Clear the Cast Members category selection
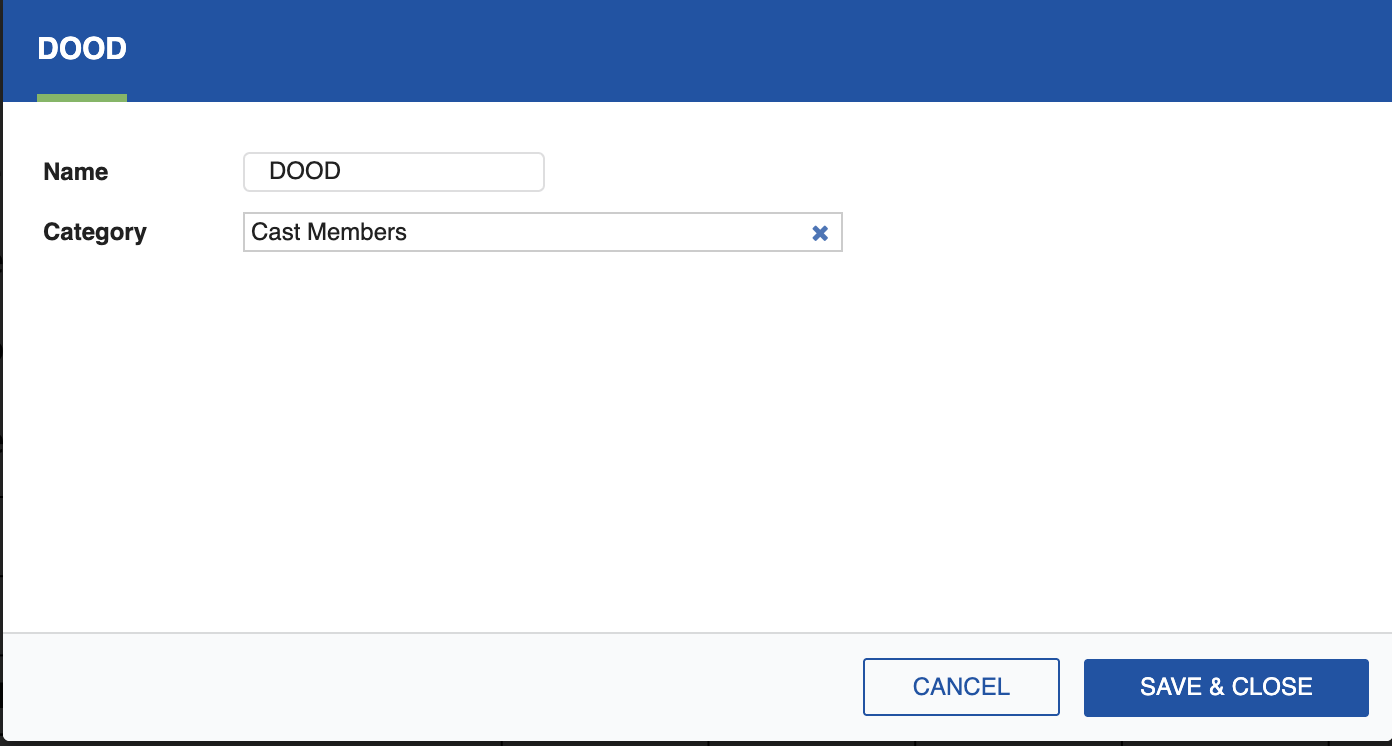The image size is (1392, 746). click(x=820, y=232)
